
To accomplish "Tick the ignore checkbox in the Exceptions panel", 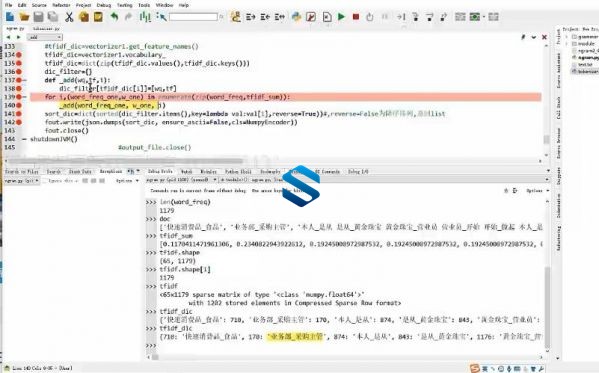I will (x=45, y=181).
